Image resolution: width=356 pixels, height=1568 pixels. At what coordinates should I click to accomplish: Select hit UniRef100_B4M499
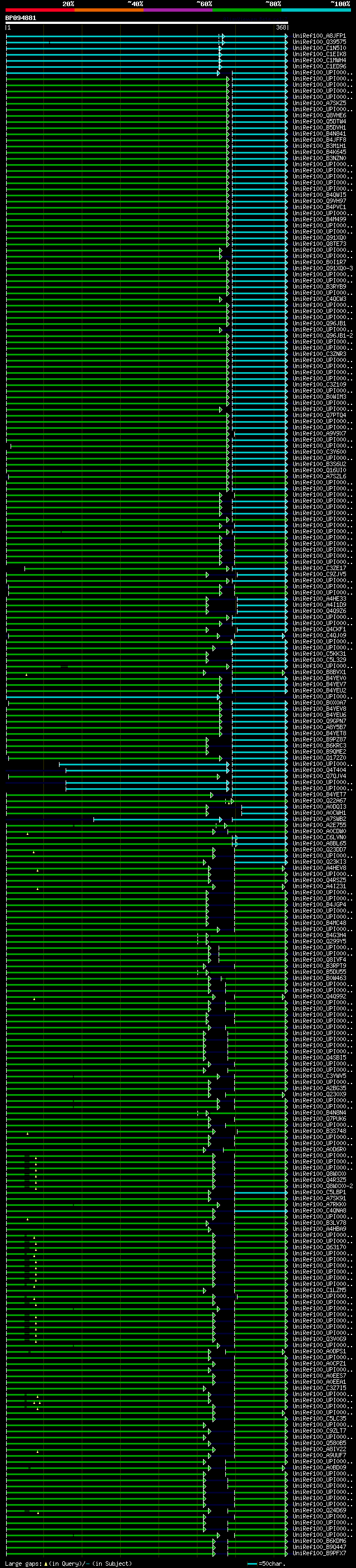(x=319, y=220)
